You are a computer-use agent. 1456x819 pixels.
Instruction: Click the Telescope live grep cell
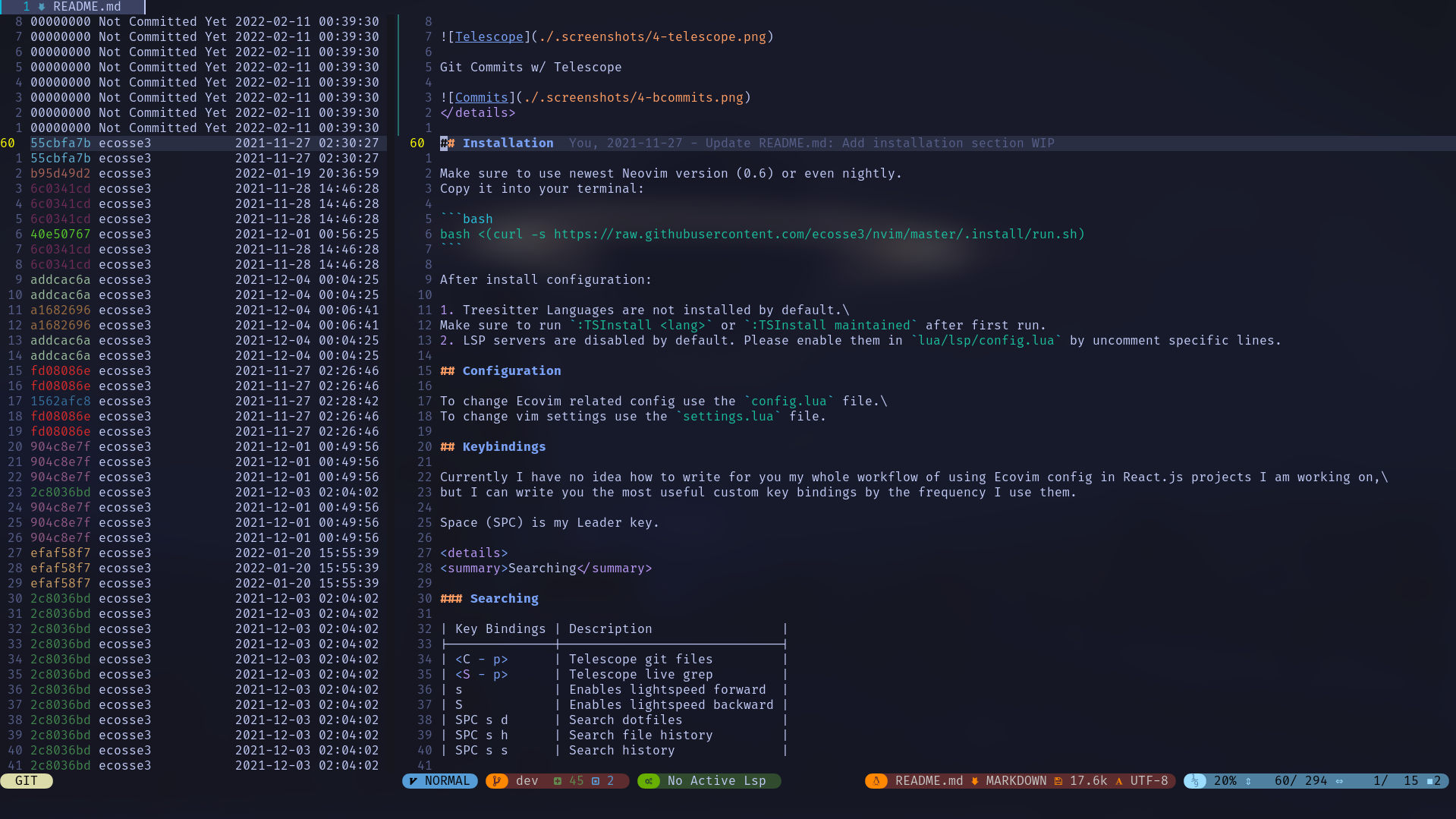641,675
